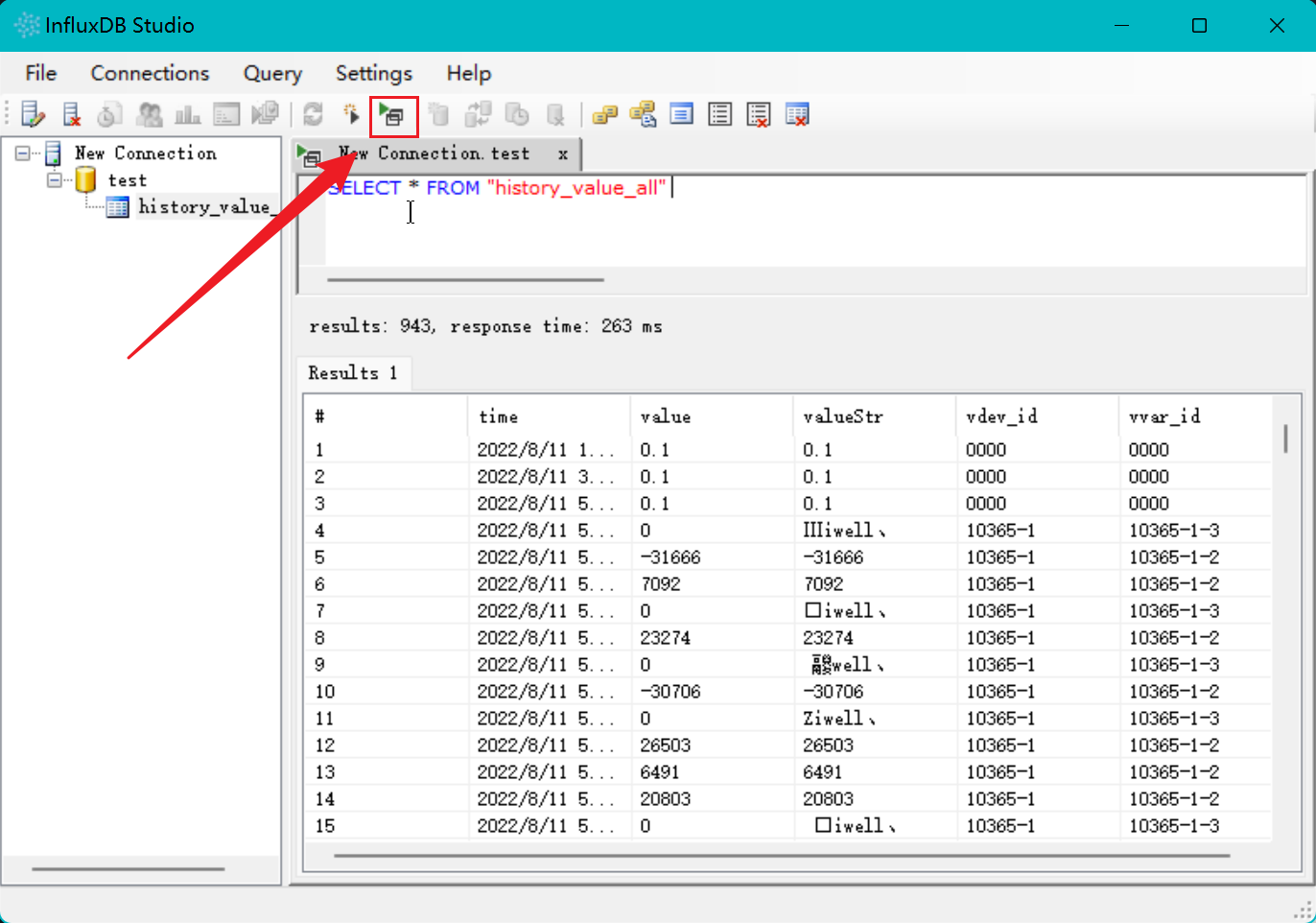Open the File menu
The height and width of the screenshot is (923, 1316).
[41, 73]
